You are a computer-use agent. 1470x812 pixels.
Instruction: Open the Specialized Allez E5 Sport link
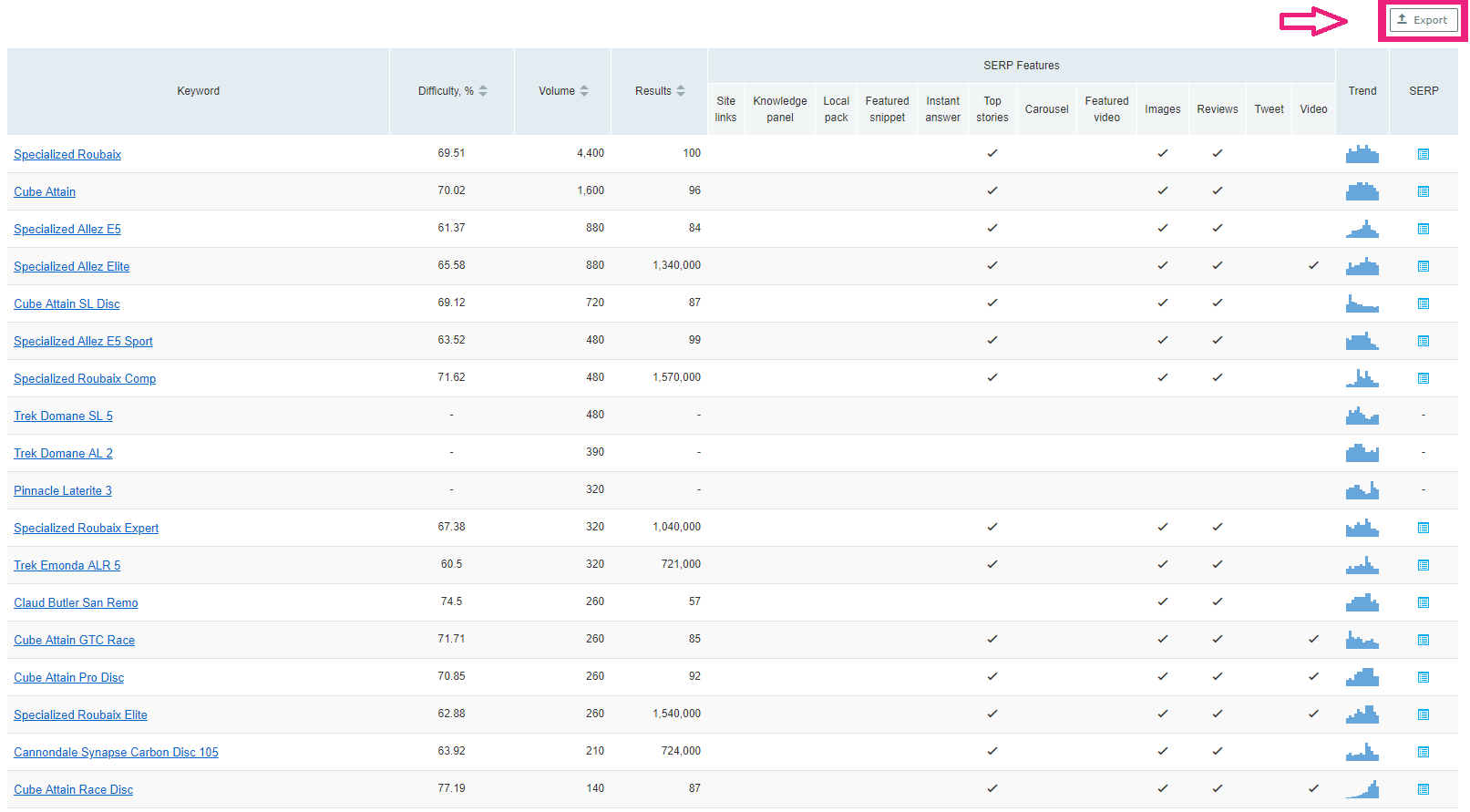[x=83, y=342]
